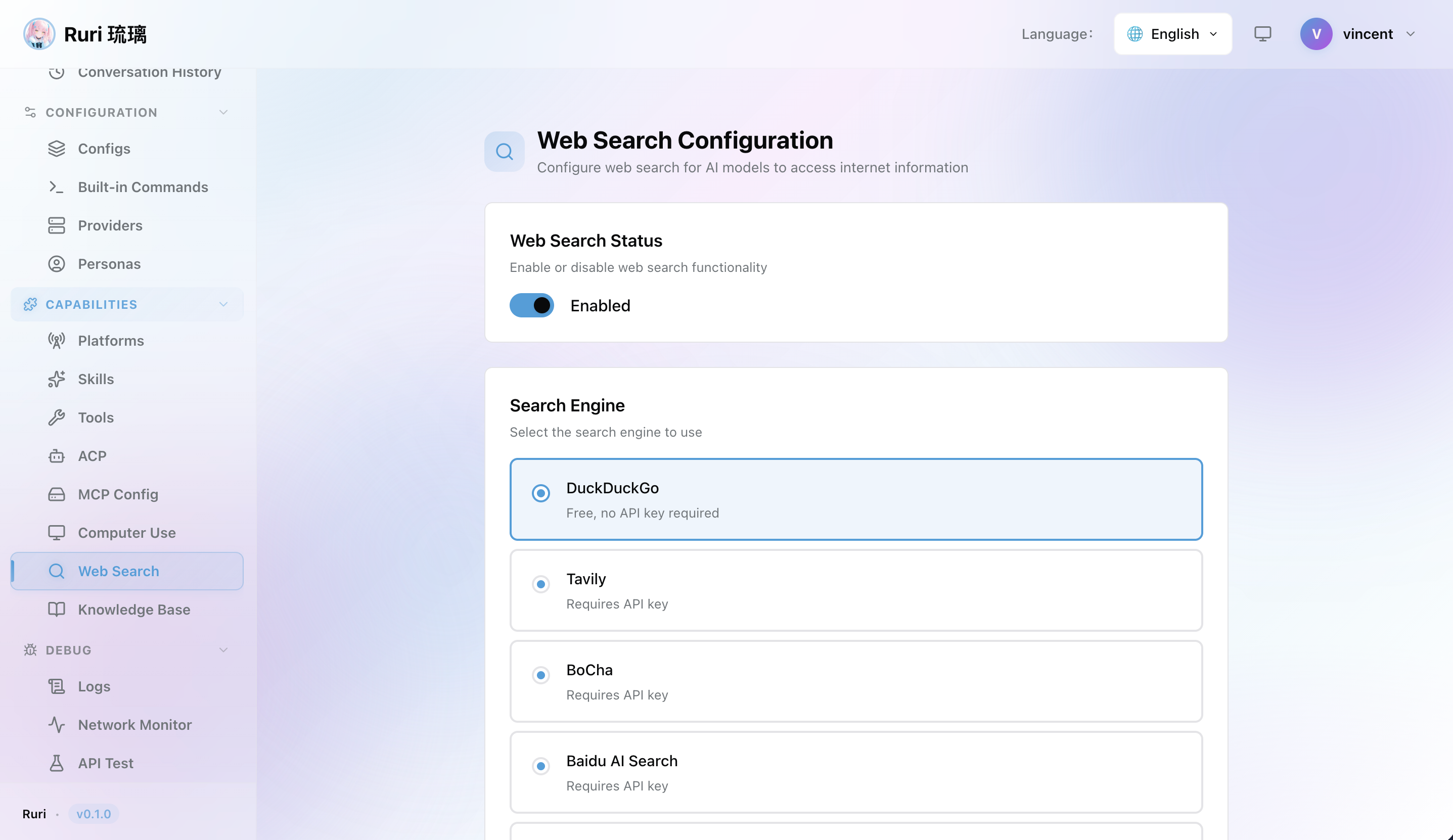Open the Skills label in sidebar
The image size is (1453, 840).
click(96, 380)
